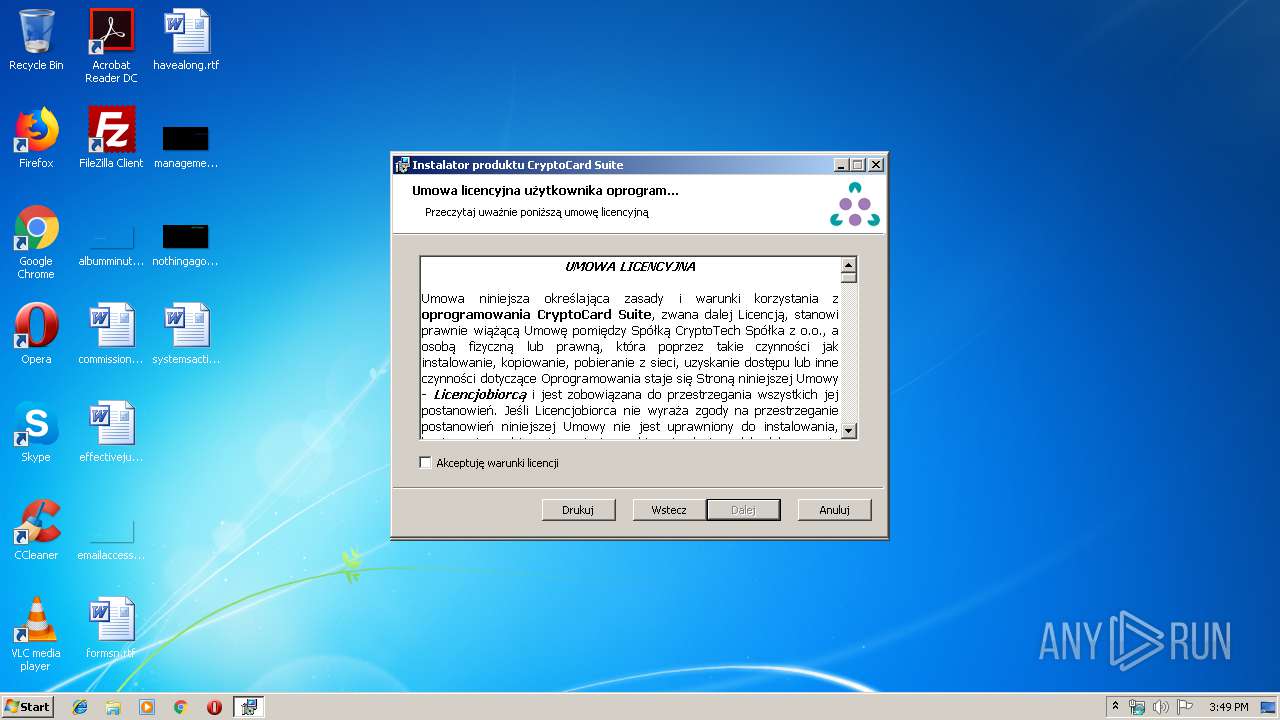Click 'Przeczytaj uważnie poniższą umowę licencyjną' text
Image resolution: width=1280 pixels, height=720 pixels.
click(537, 212)
